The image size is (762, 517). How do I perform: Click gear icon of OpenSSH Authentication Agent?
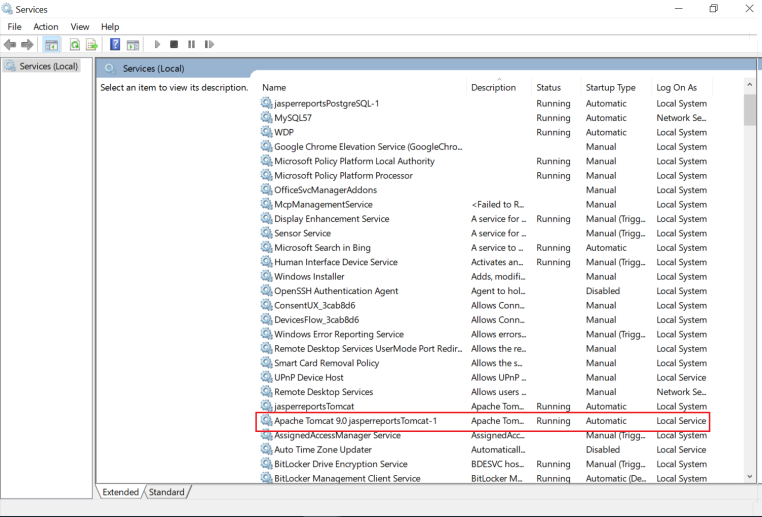pyautogui.click(x=266, y=291)
